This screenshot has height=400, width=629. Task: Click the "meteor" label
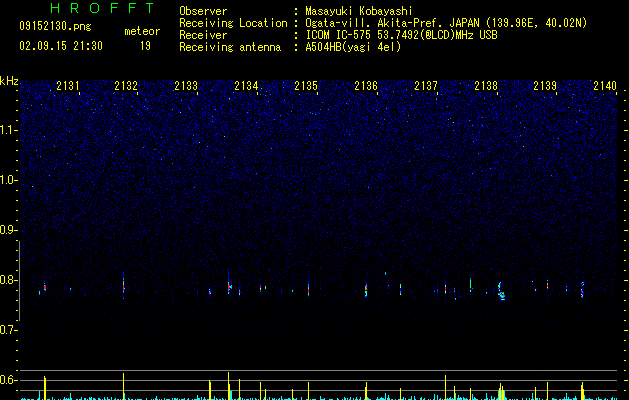142,31
